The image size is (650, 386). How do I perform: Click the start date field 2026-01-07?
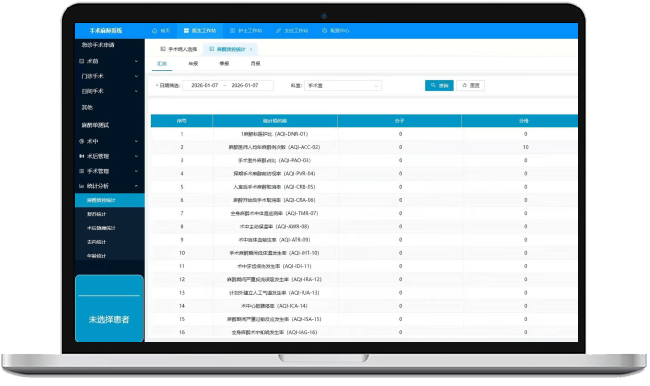204,85
